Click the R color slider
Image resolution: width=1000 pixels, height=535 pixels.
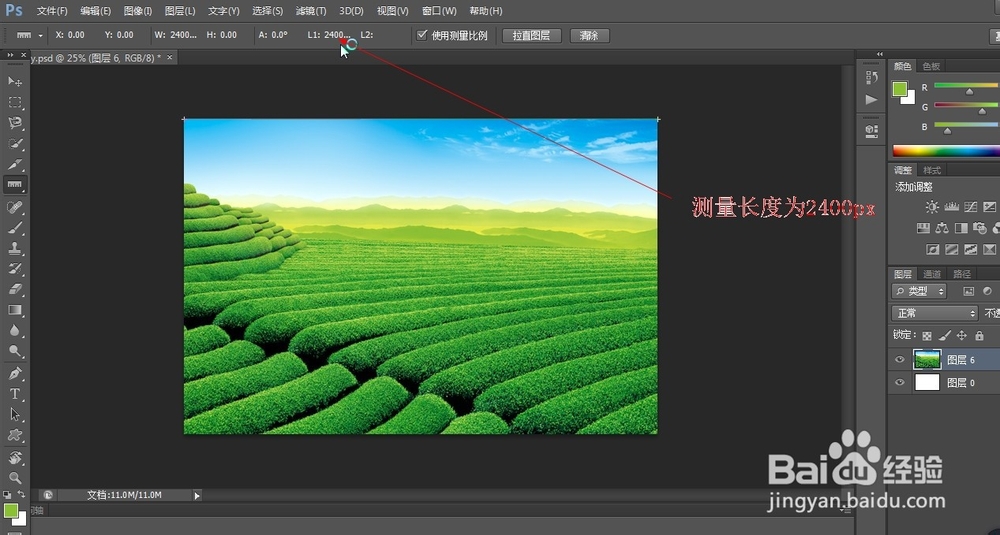(x=967, y=86)
